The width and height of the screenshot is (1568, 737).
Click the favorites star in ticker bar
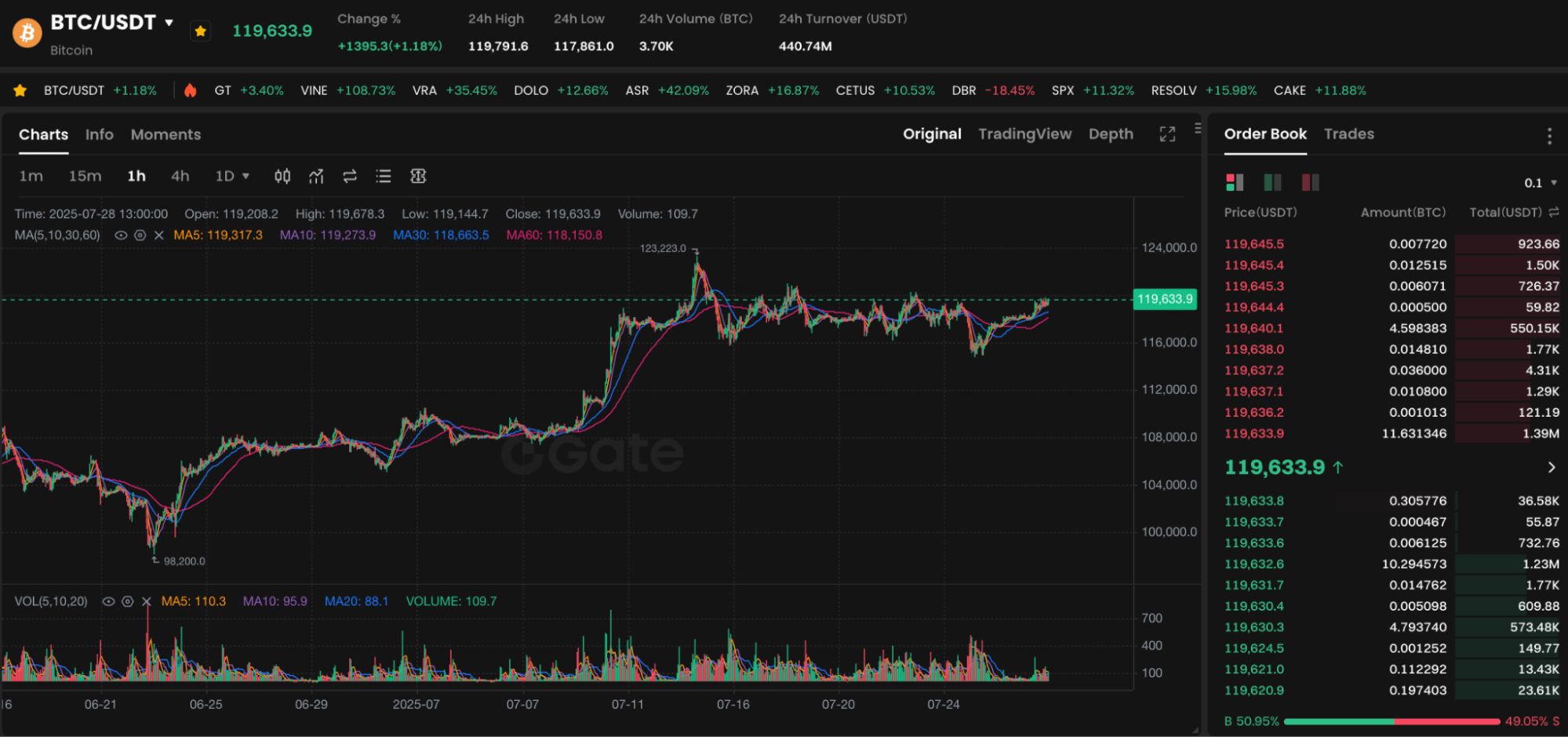pos(20,91)
